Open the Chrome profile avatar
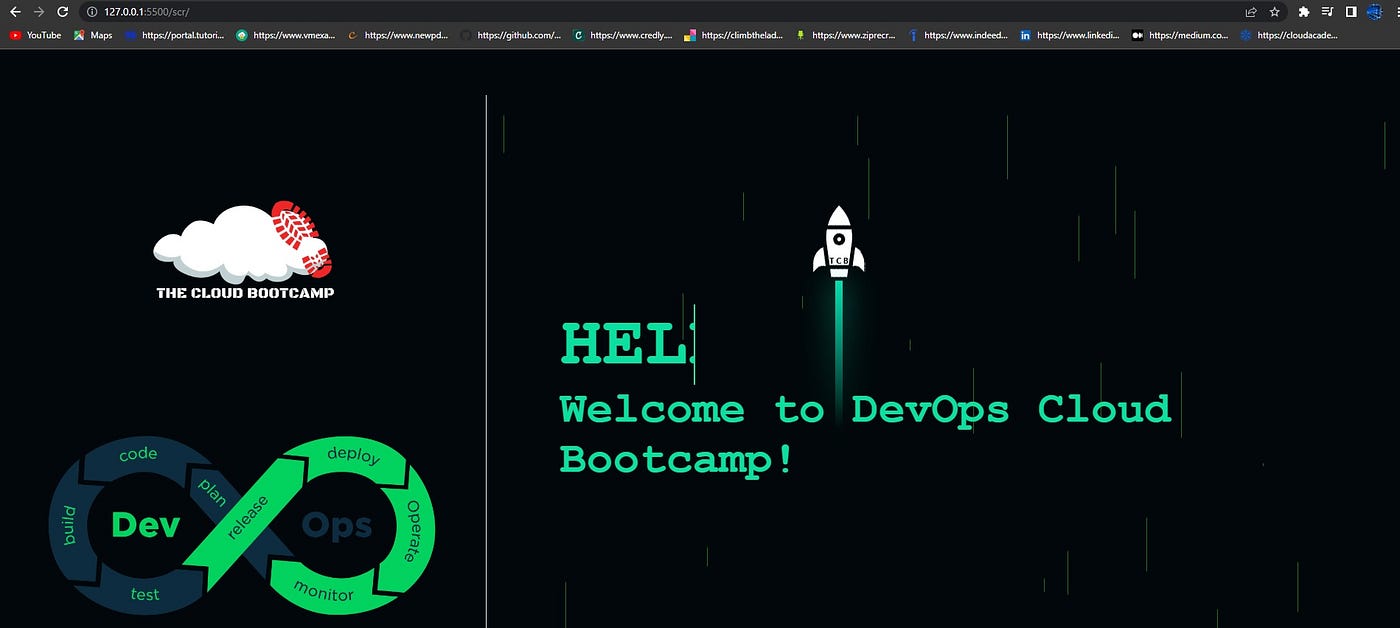The width and height of the screenshot is (1400, 628). pos(1374,12)
